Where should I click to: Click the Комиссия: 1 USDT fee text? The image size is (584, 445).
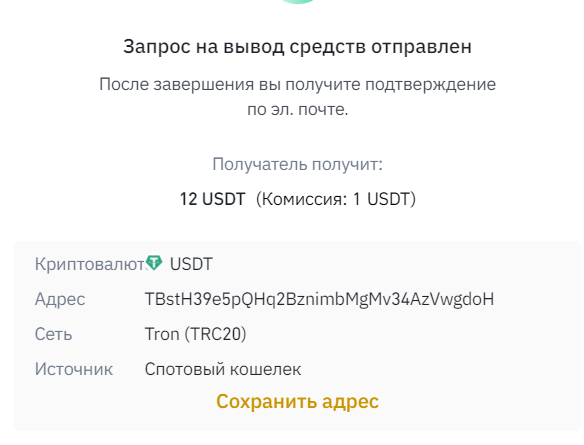pyautogui.click(x=336, y=199)
